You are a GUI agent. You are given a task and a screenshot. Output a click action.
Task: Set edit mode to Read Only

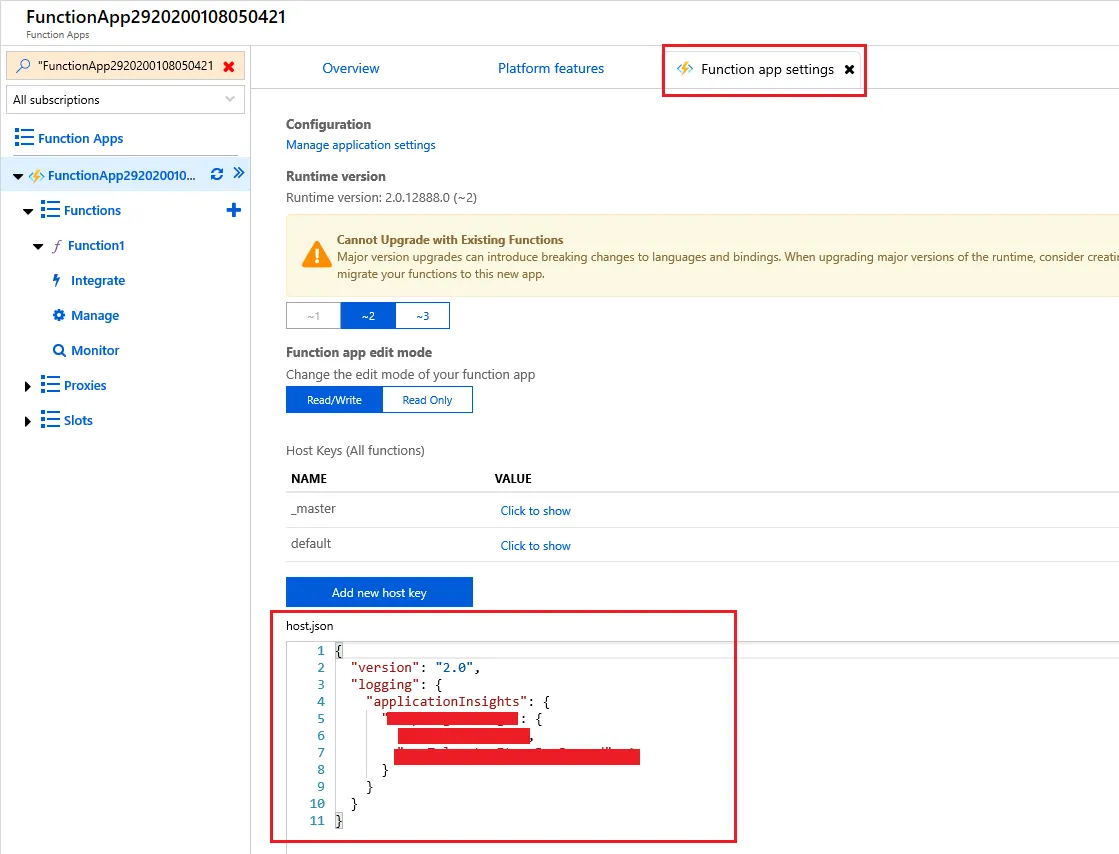point(427,400)
